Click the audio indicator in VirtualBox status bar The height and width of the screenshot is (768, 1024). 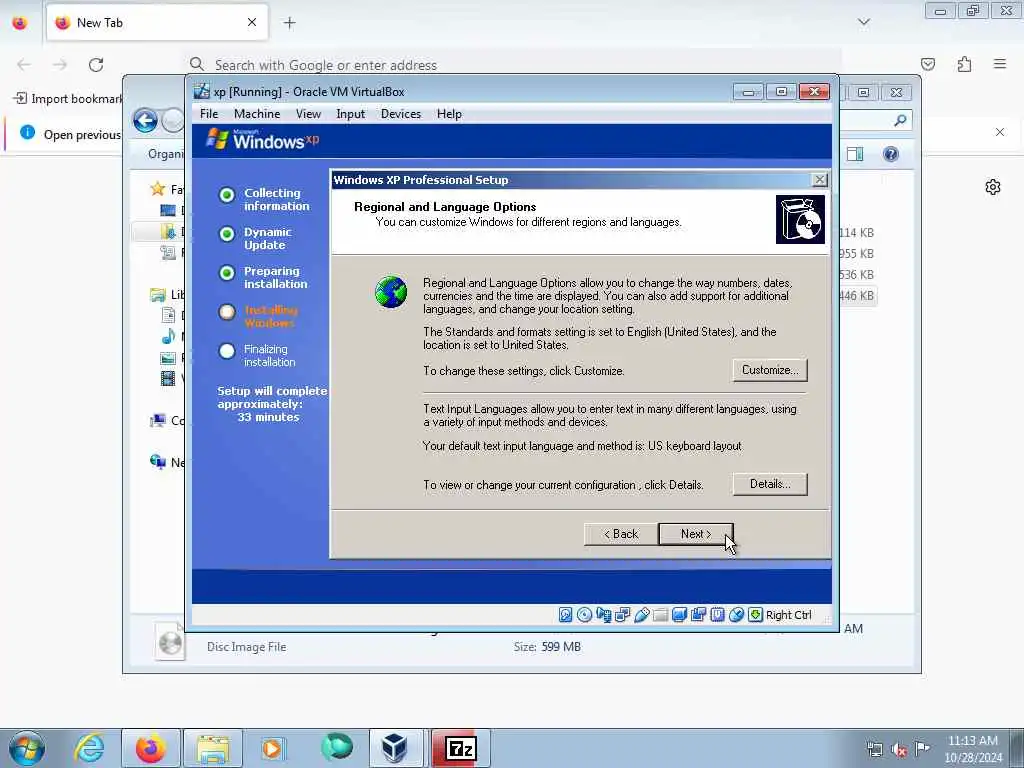(x=603, y=615)
